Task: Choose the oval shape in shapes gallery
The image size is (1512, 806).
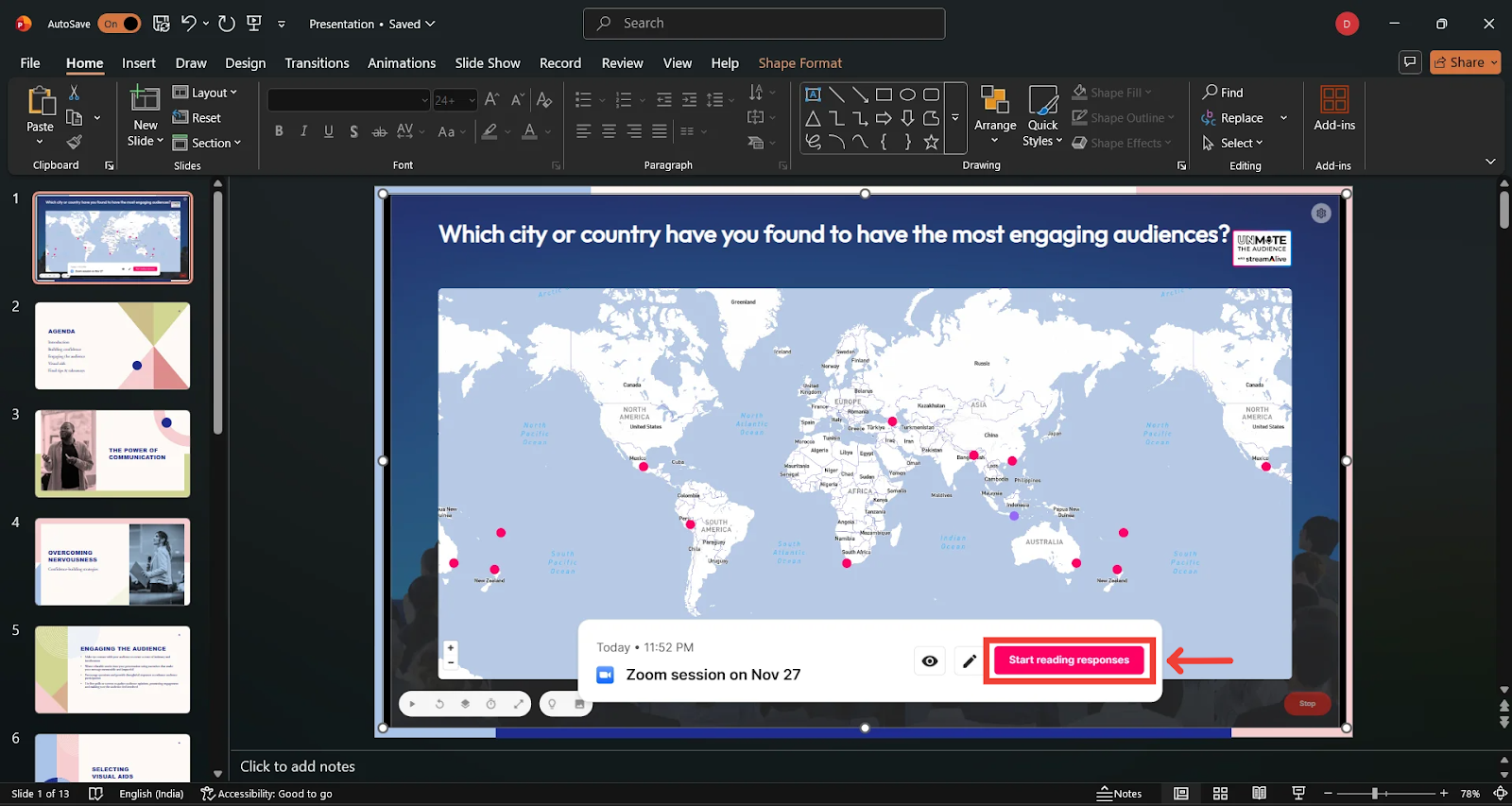Action: (x=907, y=94)
